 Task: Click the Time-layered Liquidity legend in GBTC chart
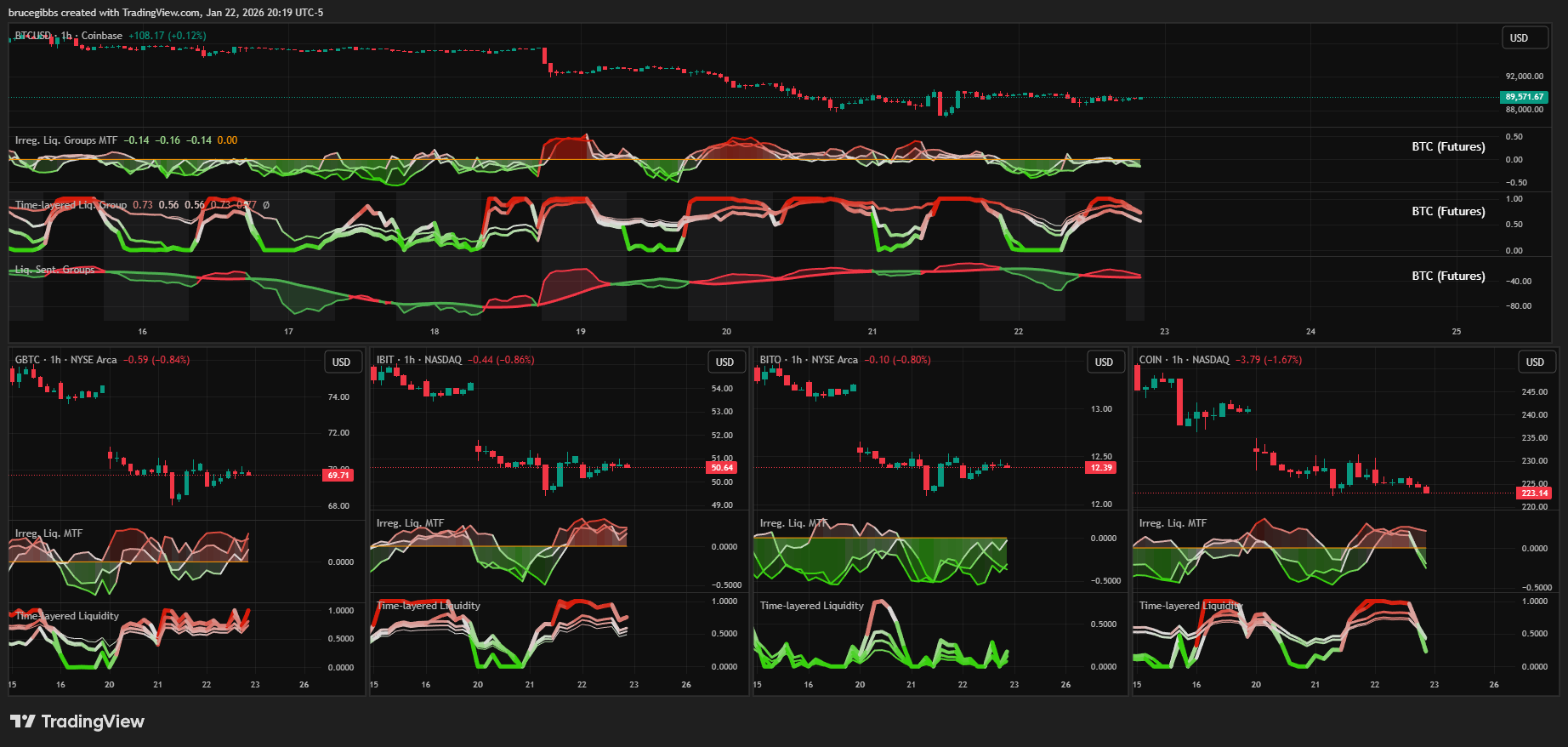coord(67,616)
